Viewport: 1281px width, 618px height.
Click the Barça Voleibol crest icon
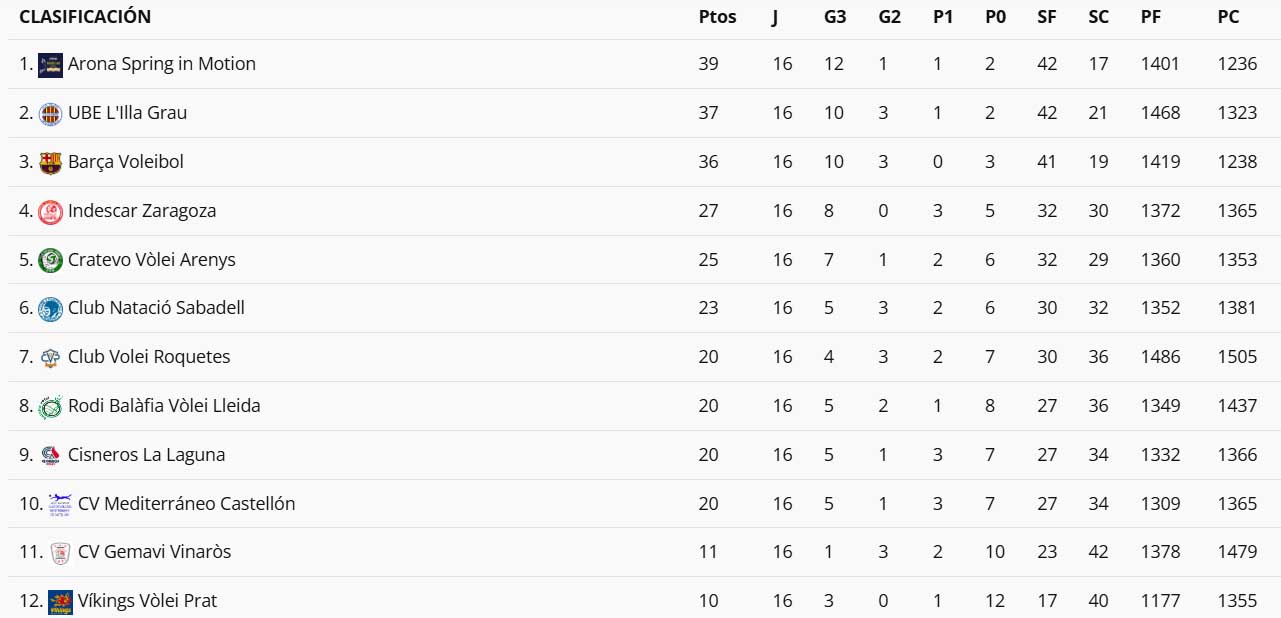pyautogui.click(x=50, y=162)
